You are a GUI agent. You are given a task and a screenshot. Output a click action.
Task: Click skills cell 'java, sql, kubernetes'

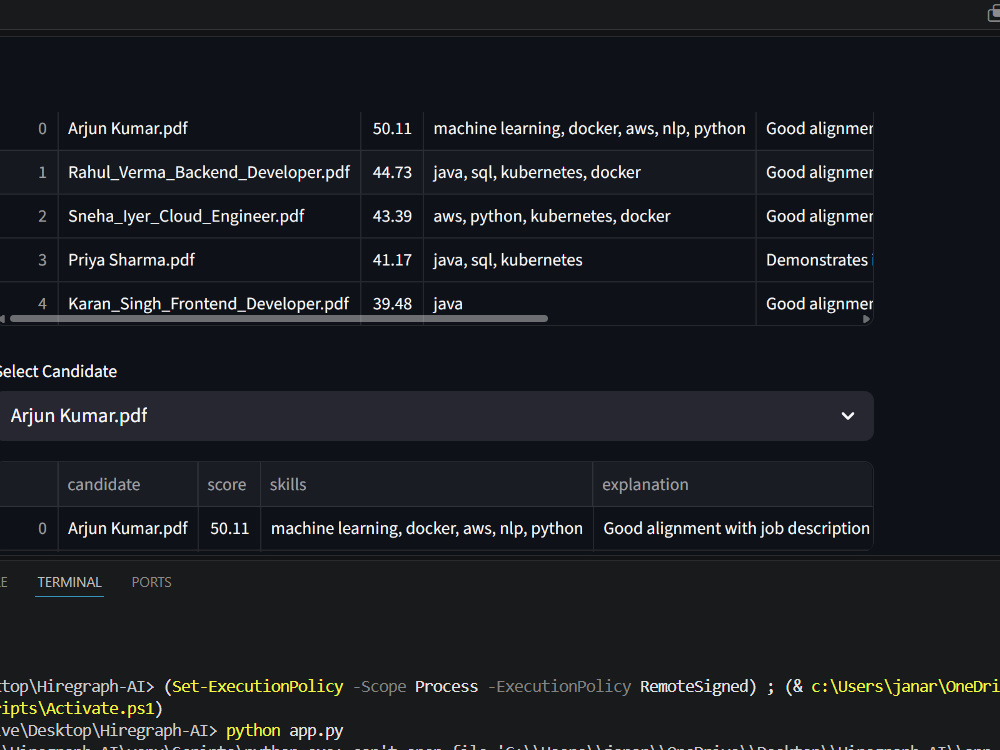pos(589,260)
